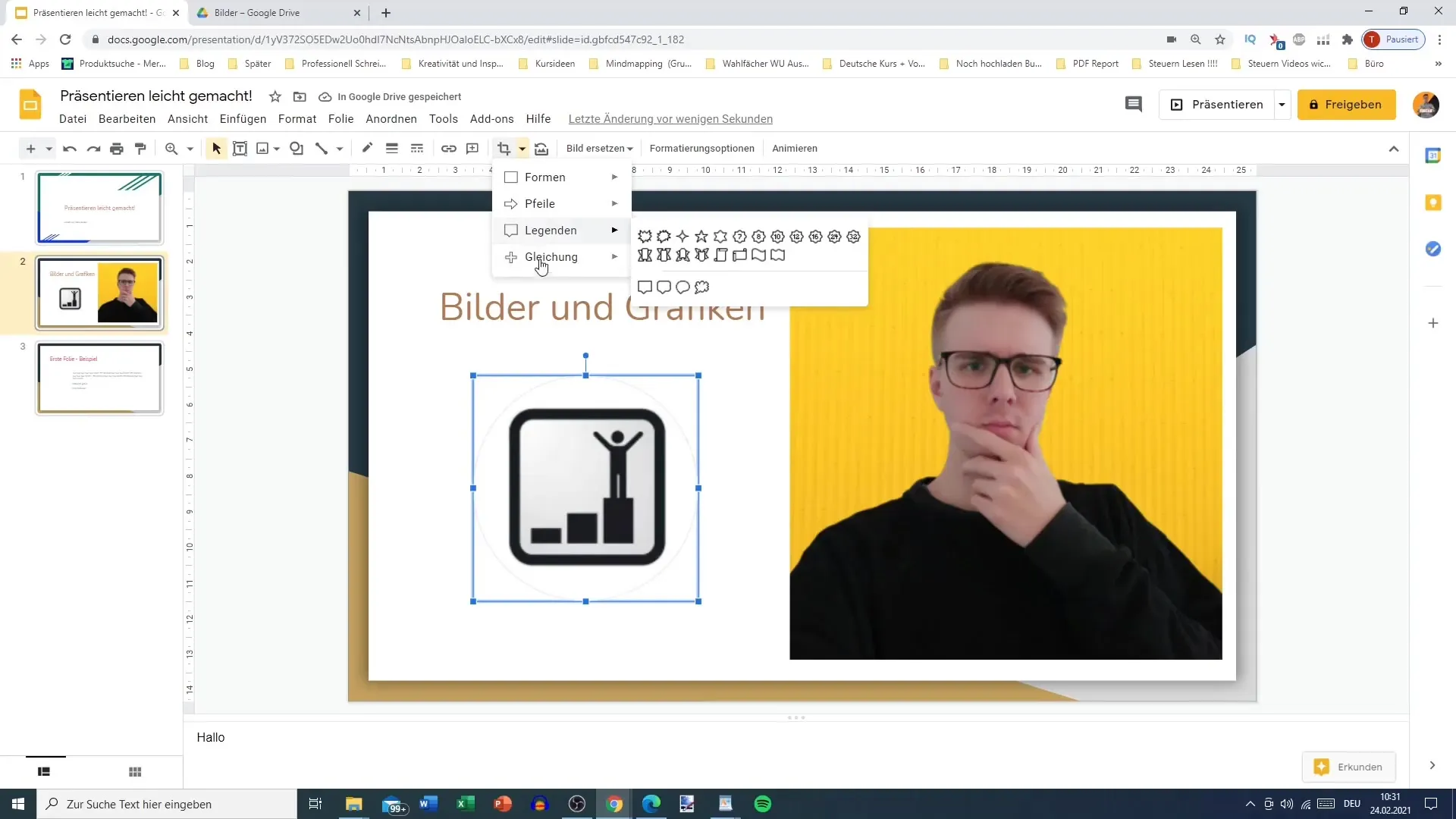Click the crop image icon
Image resolution: width=1456 pixels, height=819 pixels.
point(504,149)
